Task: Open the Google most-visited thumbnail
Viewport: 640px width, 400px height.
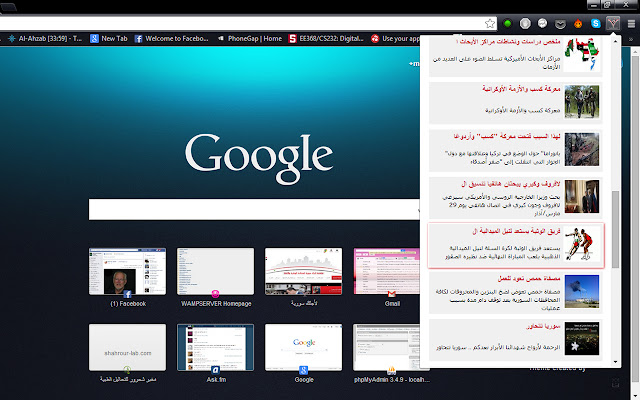Action: (x=303, y=347)
